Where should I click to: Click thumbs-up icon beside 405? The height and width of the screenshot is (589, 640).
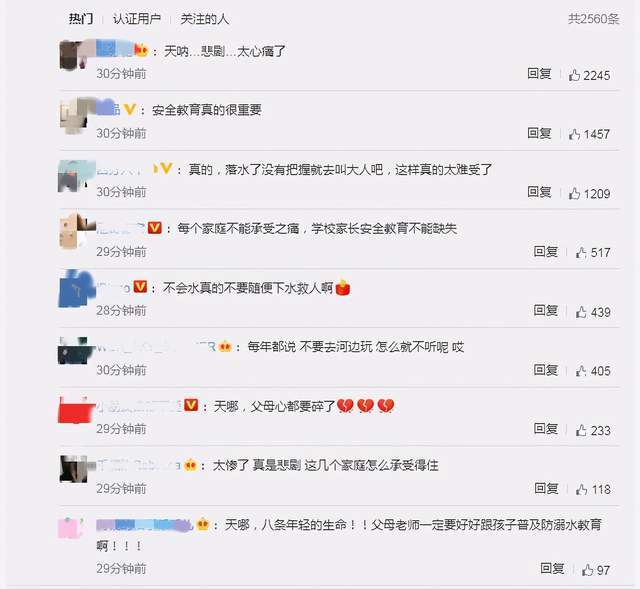pyautogui.click(x=581, y=371)
